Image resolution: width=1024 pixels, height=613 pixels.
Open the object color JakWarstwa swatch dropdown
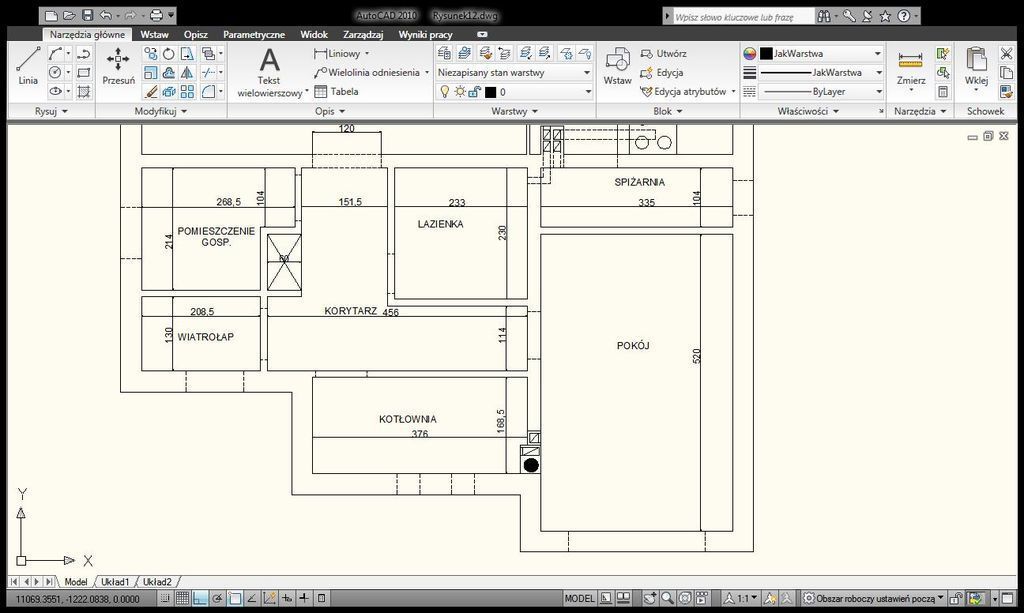(822, 54)
